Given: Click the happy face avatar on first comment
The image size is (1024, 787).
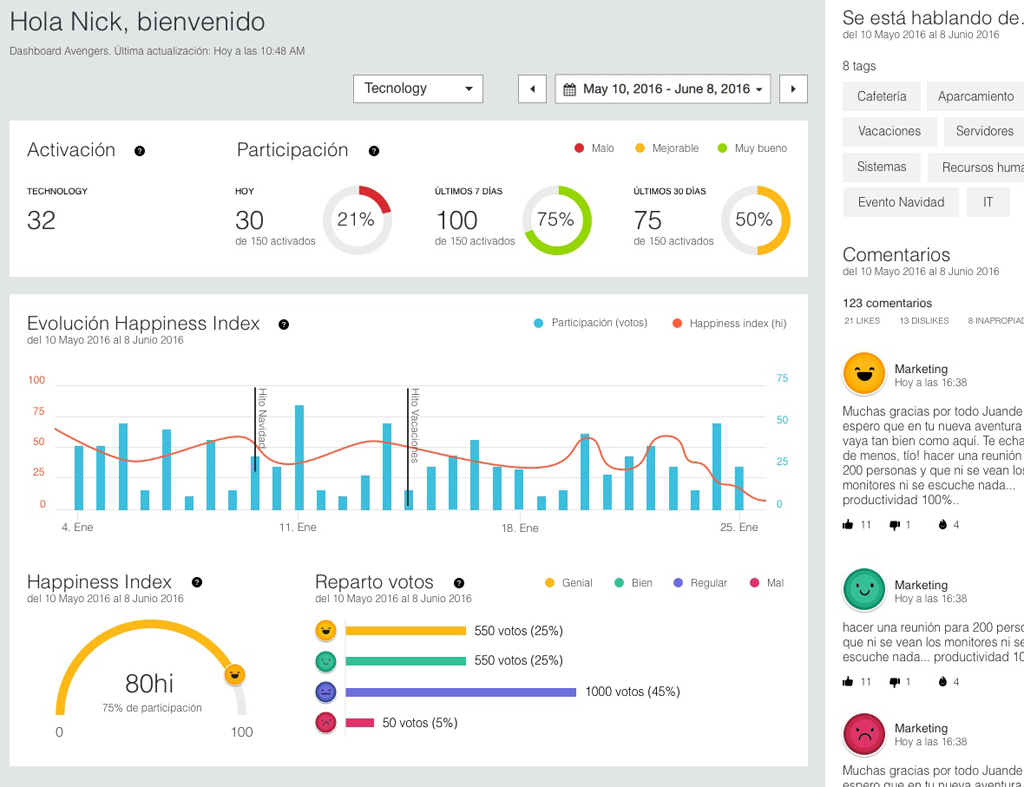Looking at the screenshot, I should coord(864,374).
